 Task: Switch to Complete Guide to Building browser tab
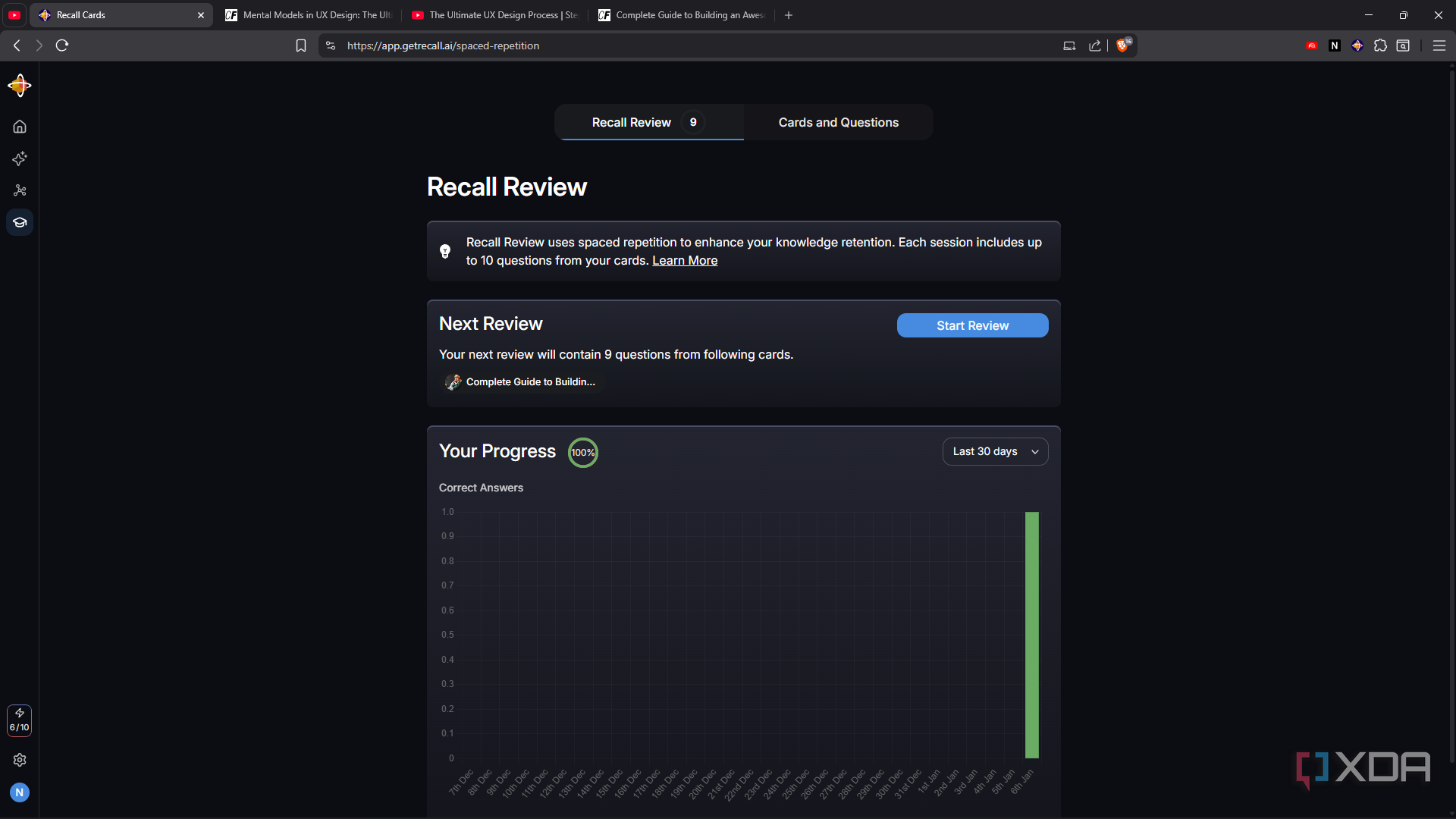[x=682, y=15]
